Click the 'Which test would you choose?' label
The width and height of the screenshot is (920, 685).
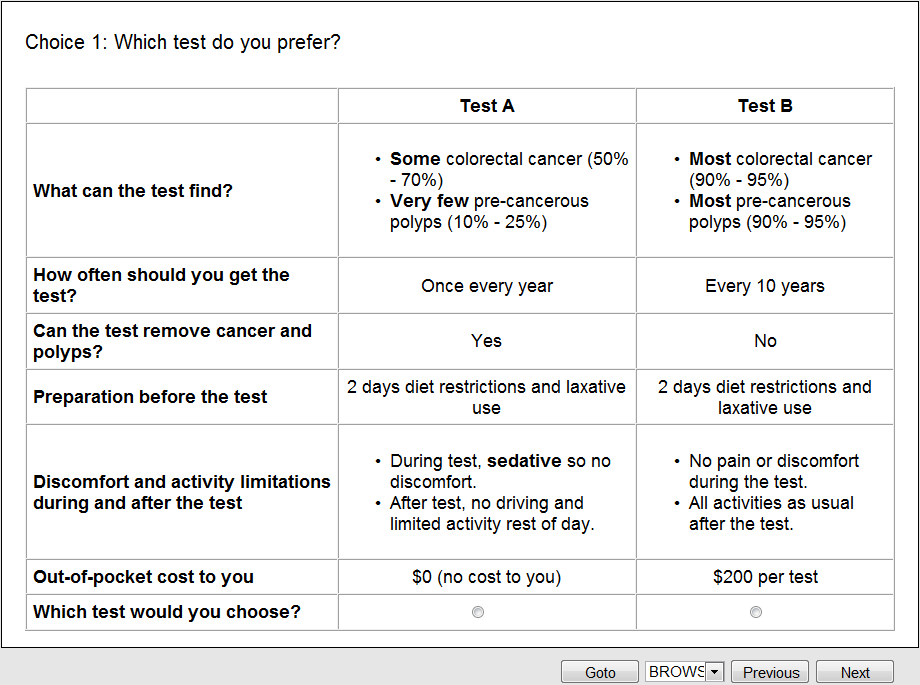pos(167,612)
